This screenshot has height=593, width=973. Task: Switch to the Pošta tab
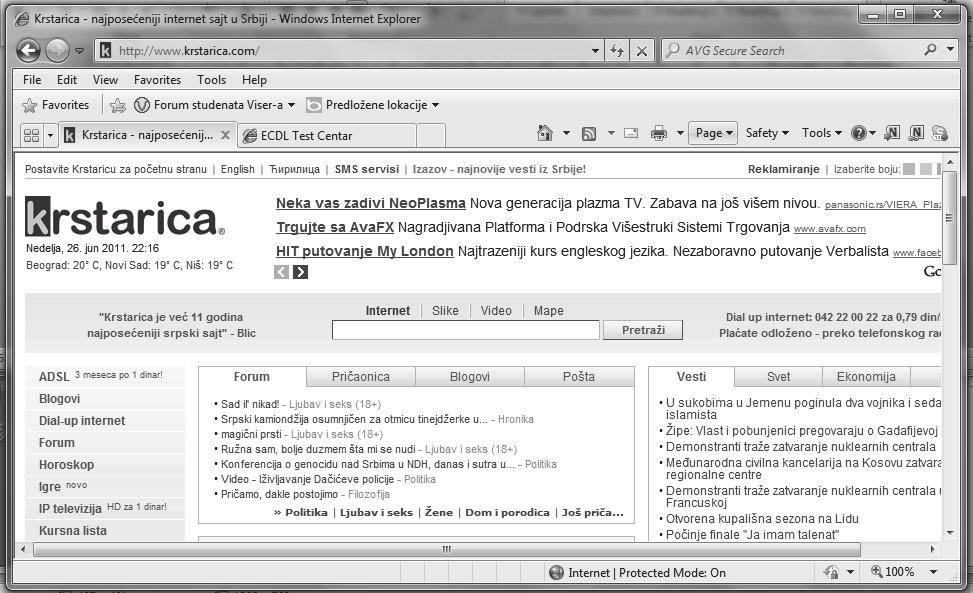(x=579, y=377)
